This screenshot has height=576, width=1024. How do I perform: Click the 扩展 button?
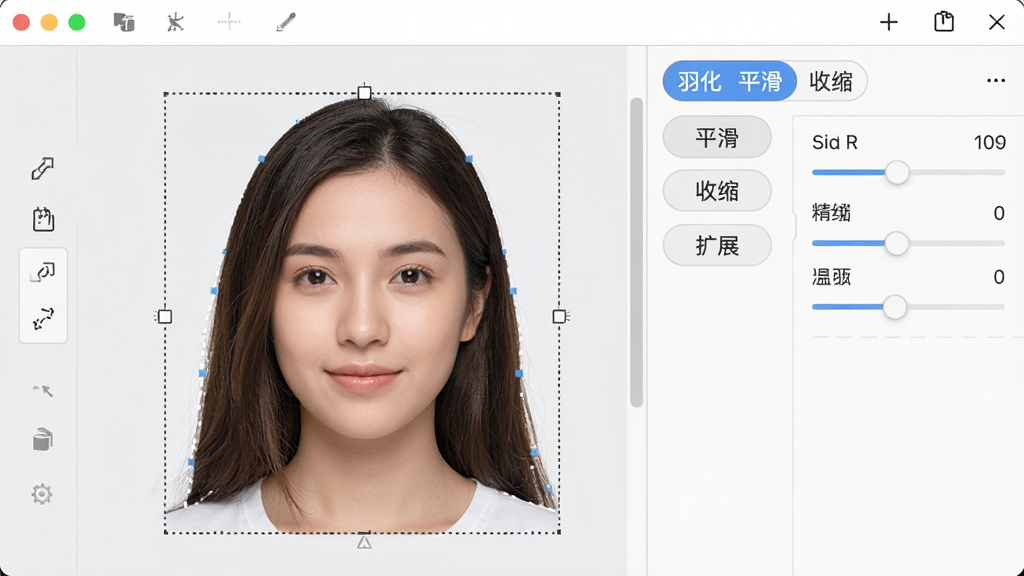(x=717, y=246)
